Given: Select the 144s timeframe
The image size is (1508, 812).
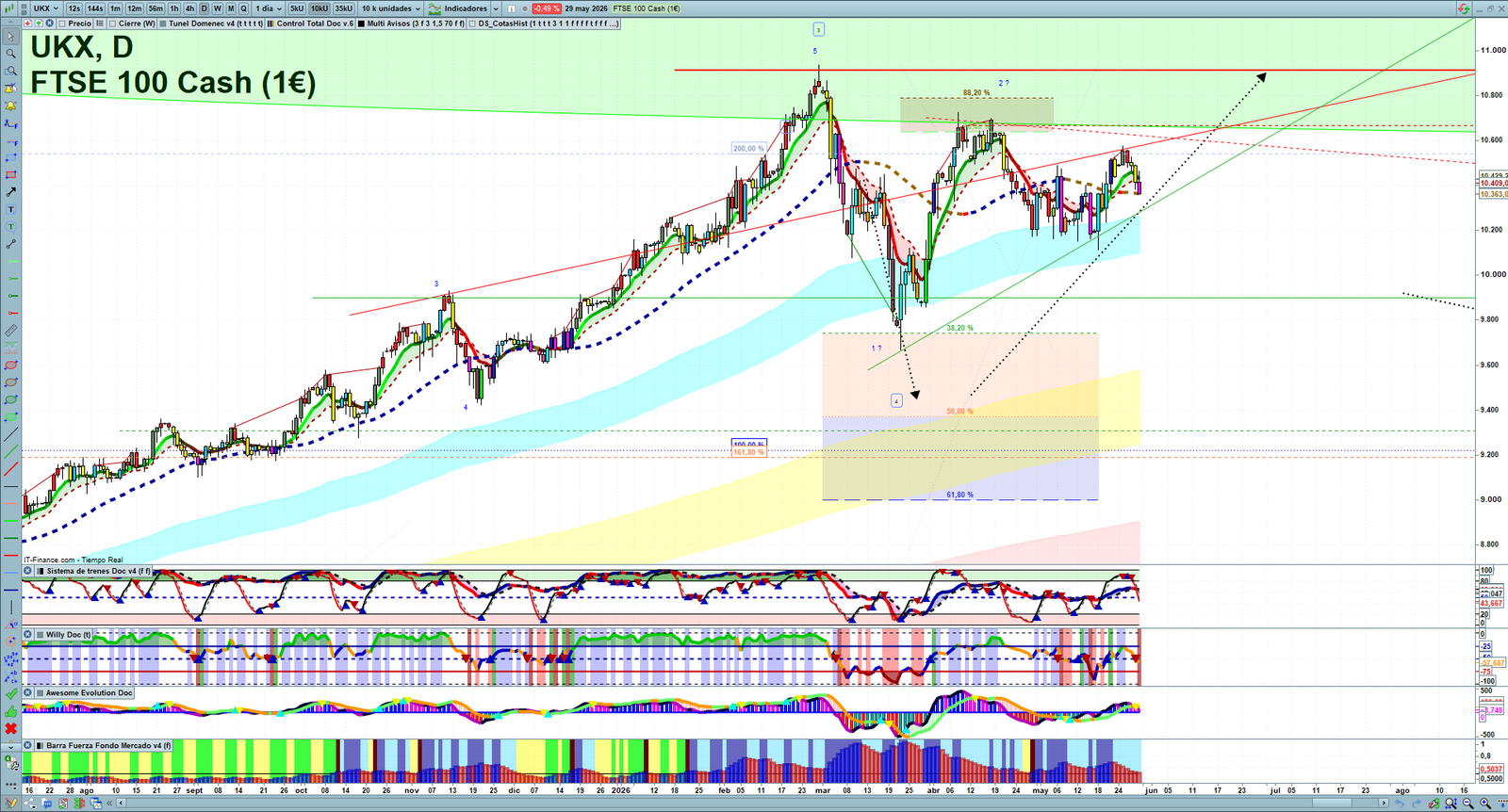Looking at the screenshot, I should click(95, 8).
